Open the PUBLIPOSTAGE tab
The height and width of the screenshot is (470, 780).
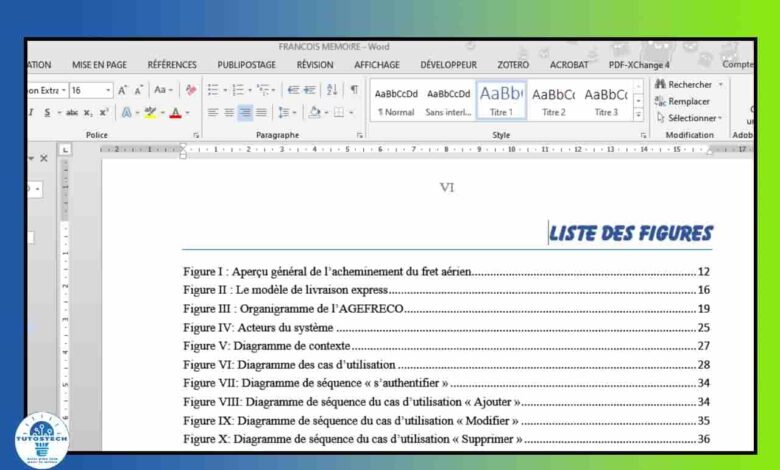(x=247, y=65)
